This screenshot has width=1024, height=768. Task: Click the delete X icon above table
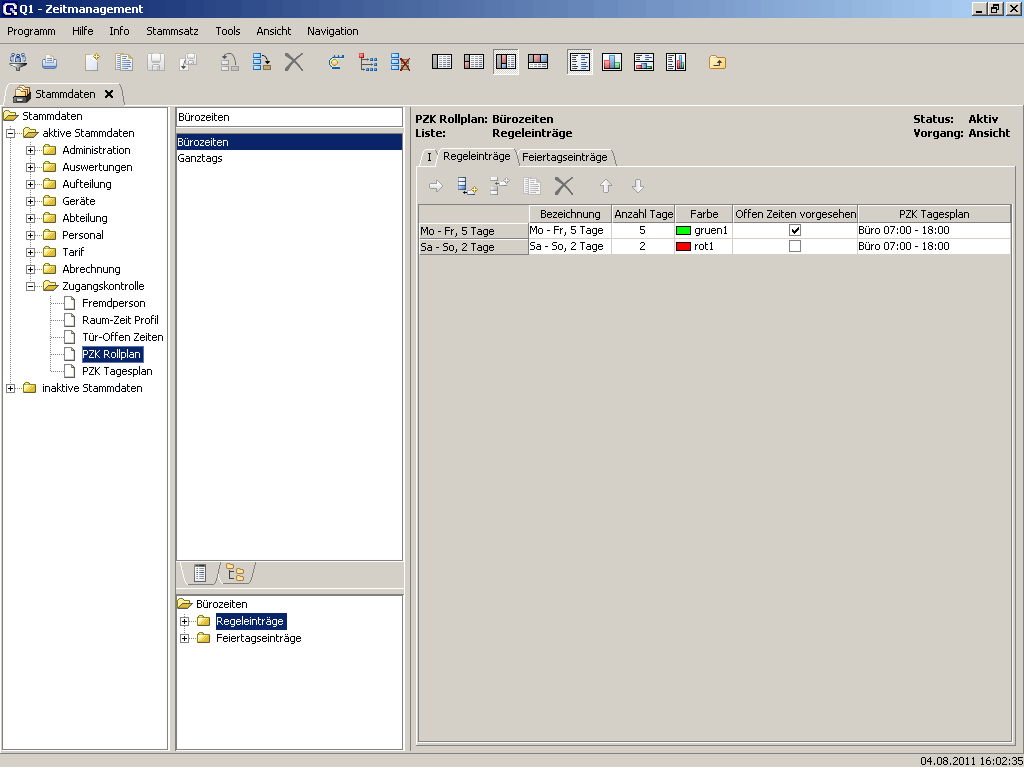(x=564, y=186)
